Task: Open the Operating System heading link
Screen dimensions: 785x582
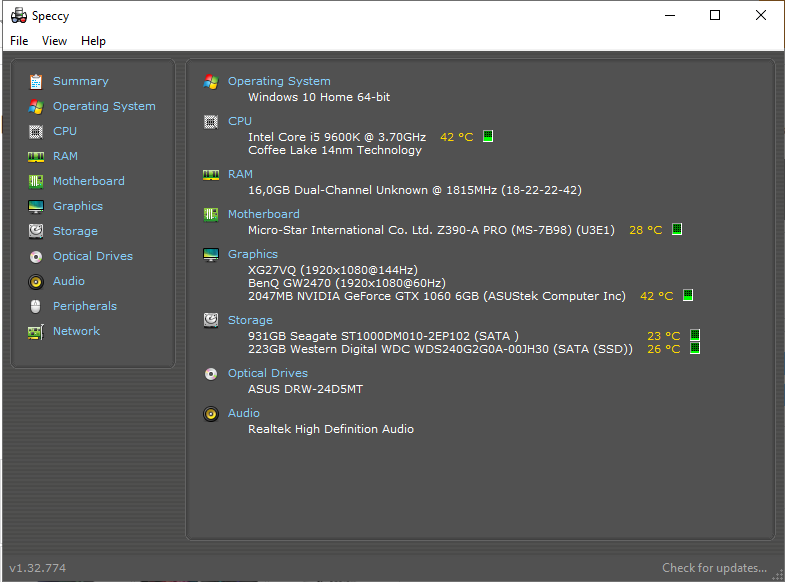Action: 279,81
